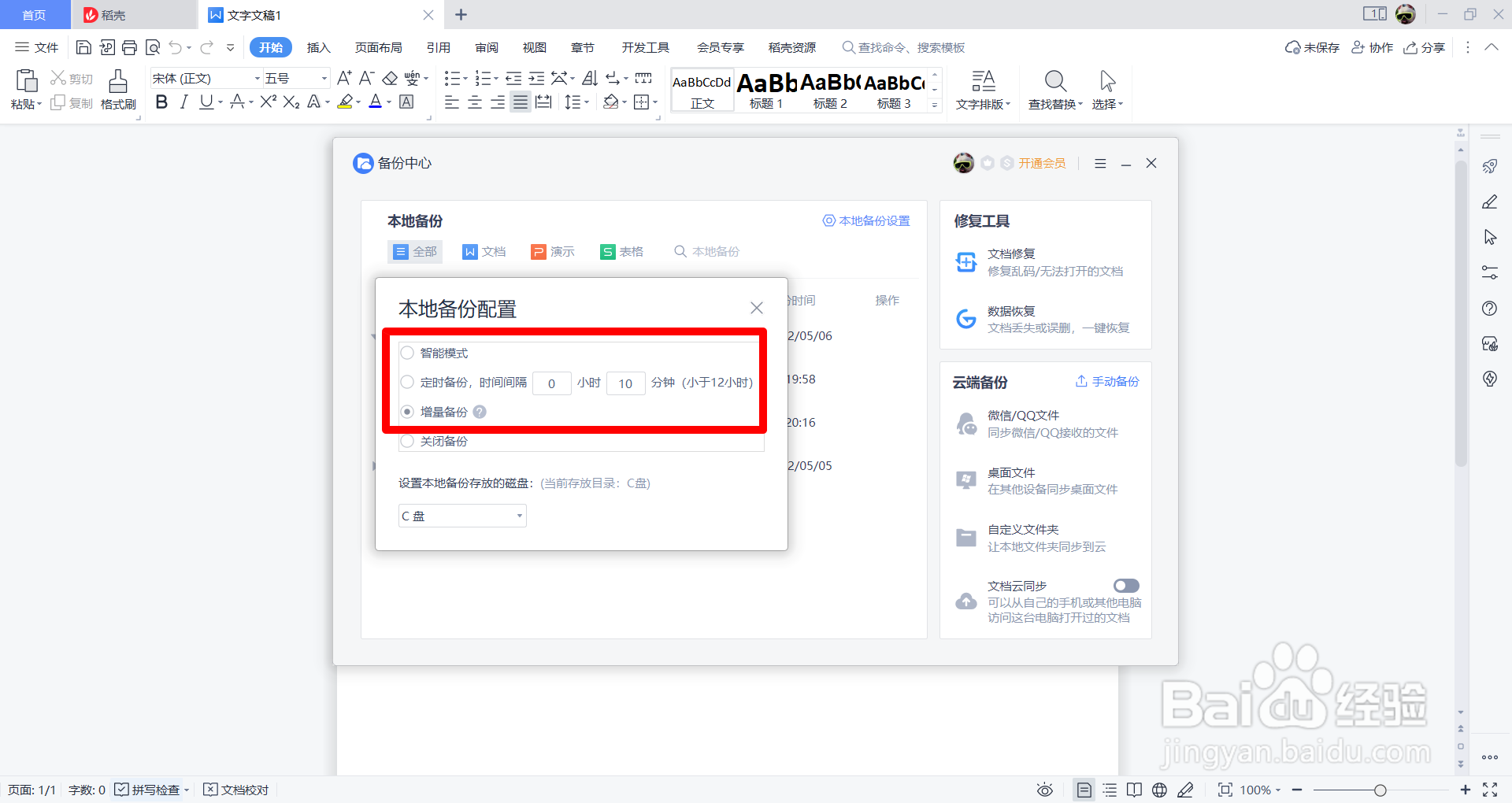This screenshot has height=803, width=1512.
Task: Open the File (文件) menu
Action: [37, 47]
